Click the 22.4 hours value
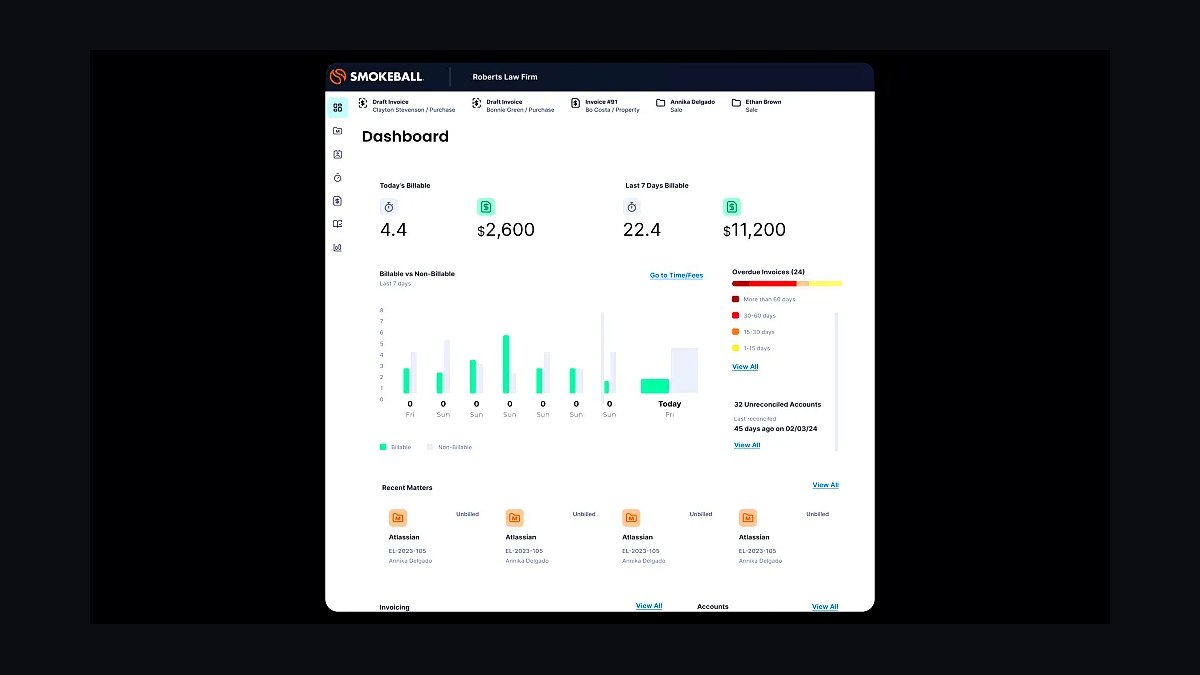1200x675 pixels. 642,230
